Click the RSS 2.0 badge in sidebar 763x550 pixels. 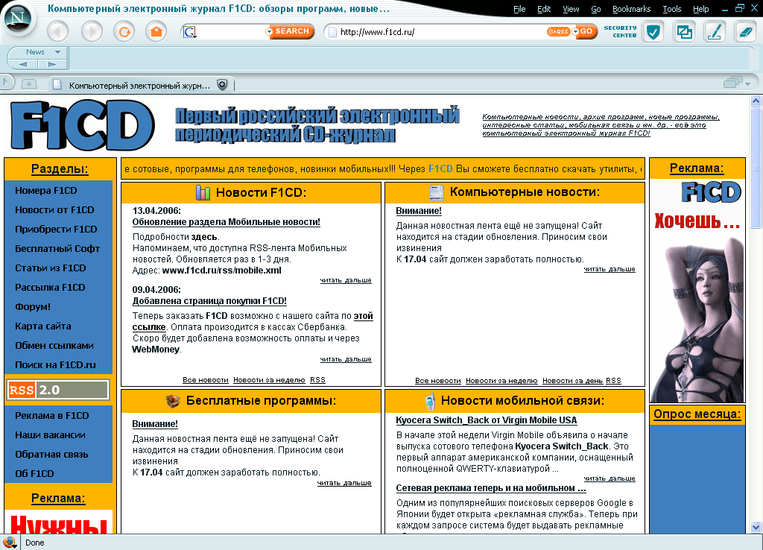point(58,390)
